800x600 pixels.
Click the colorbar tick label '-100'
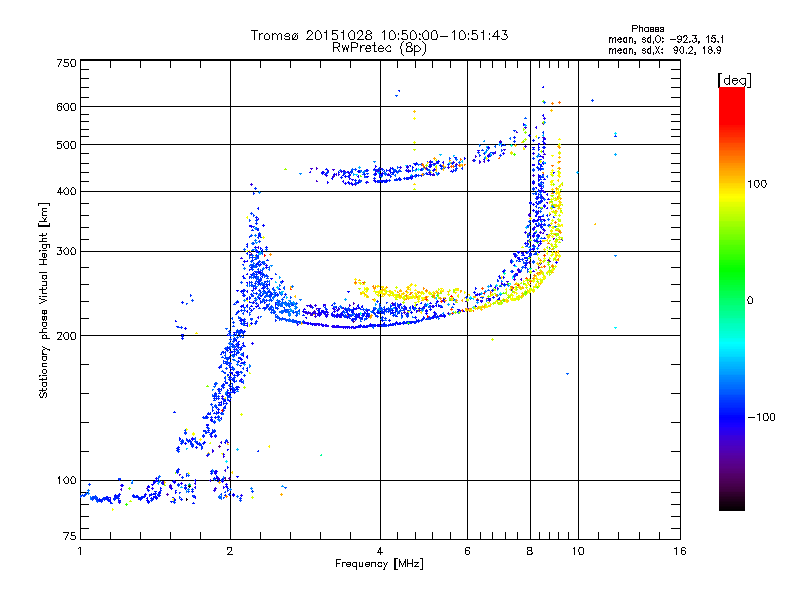(761, 417)
